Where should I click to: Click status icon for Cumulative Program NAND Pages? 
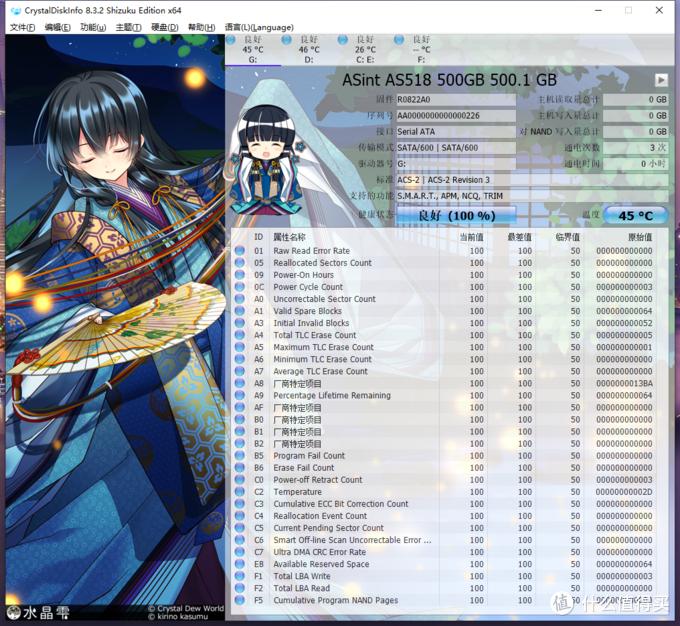pos(240,600)
